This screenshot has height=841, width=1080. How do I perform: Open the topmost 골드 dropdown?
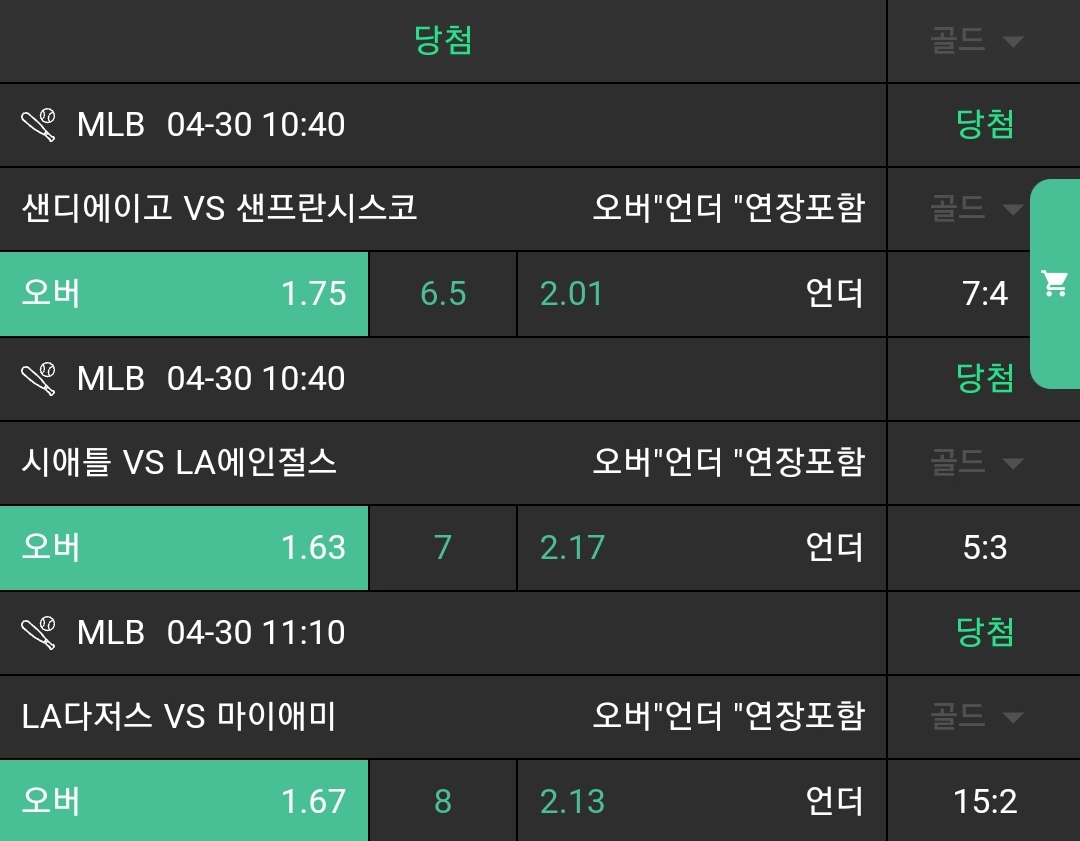(977, 41)
